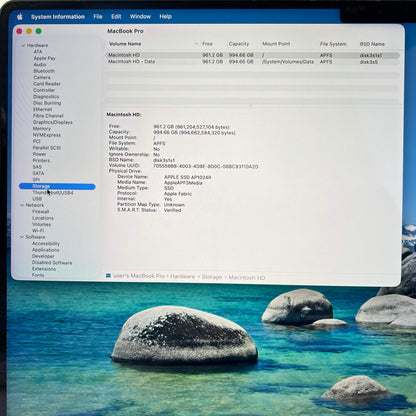
Task: Open the File menu
Action: coord(98,17)
